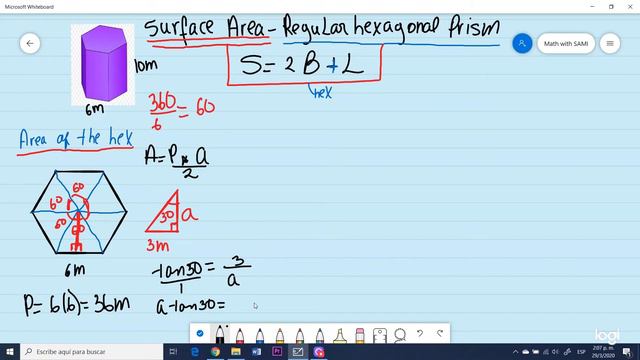
Task: Open the OneDrive cloud tray icon
Action: tap(526, 351)
